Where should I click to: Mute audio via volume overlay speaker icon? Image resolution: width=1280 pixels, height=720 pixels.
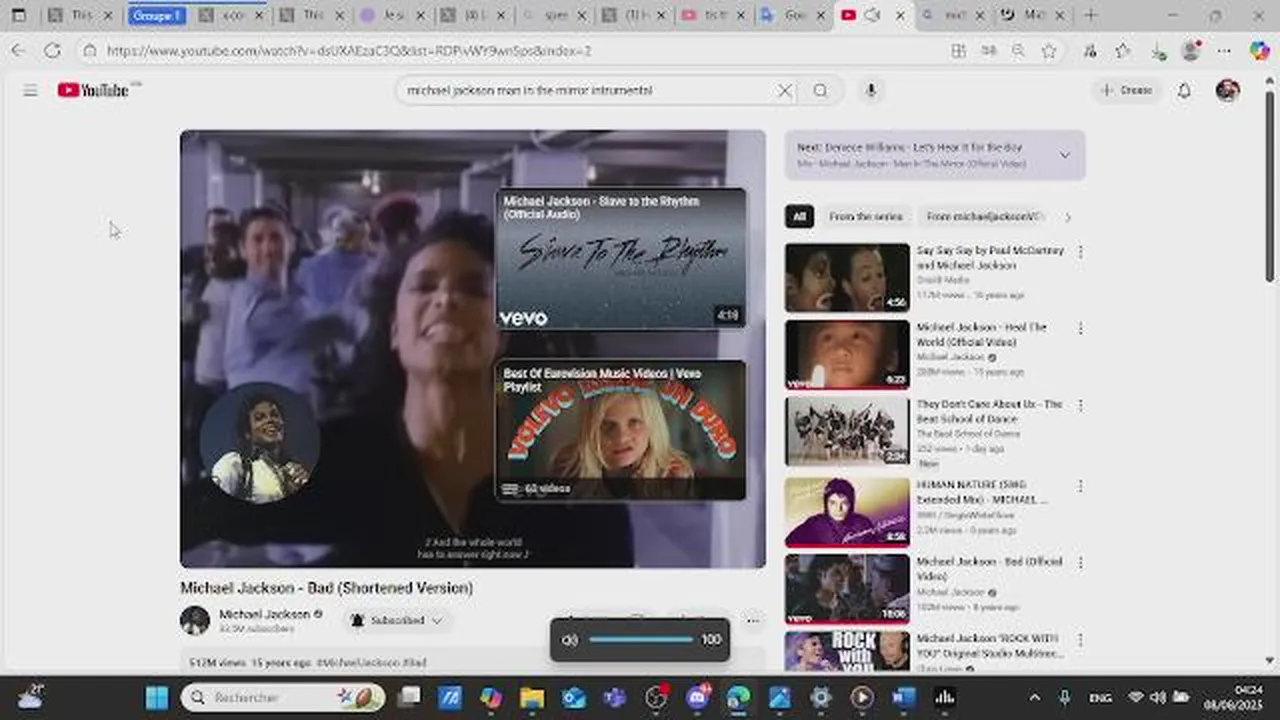point(570,640)
